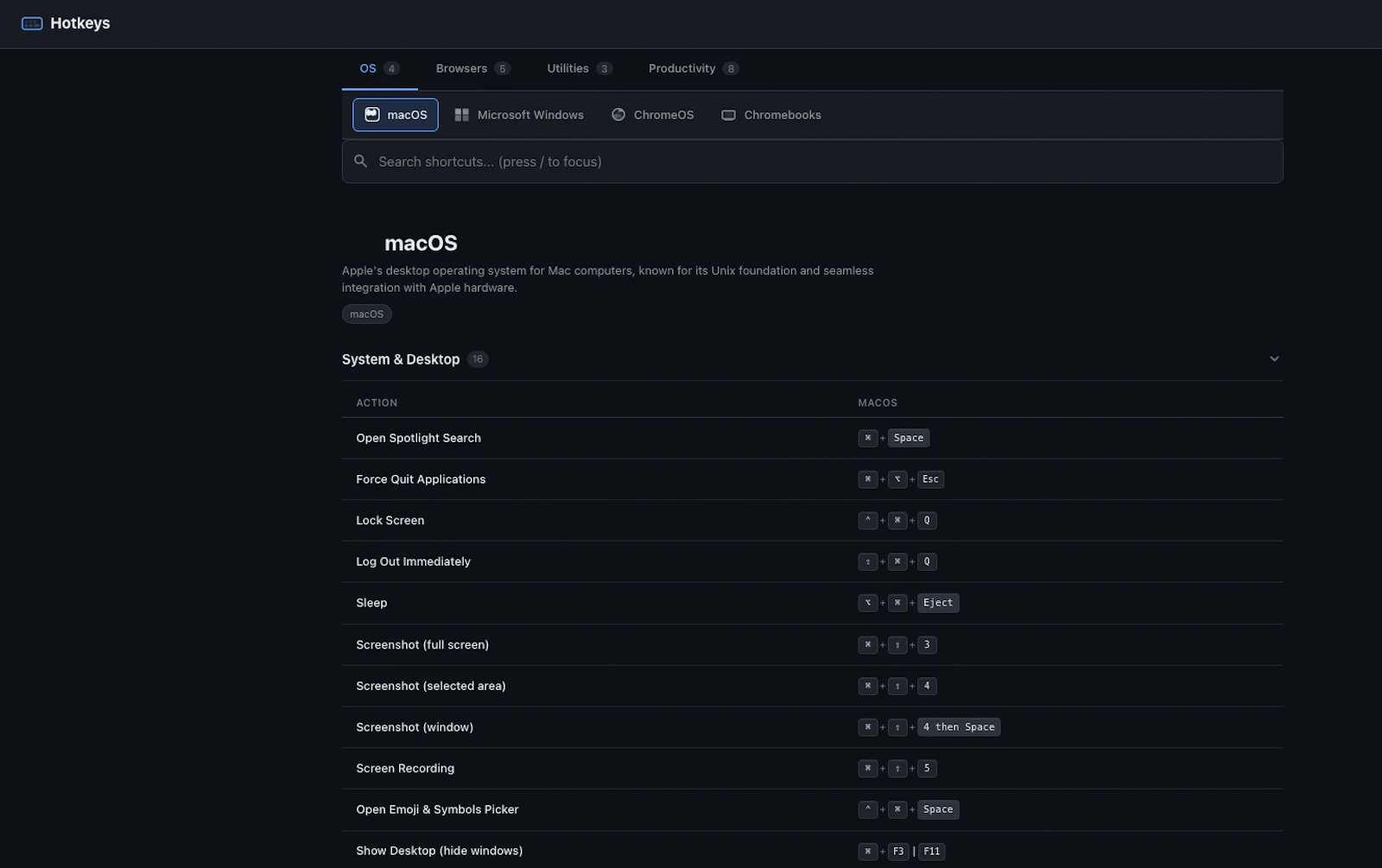Screen dimensions: 1382x868
Task: Click the Esc key badge
Action: click(x=930, y=479)
